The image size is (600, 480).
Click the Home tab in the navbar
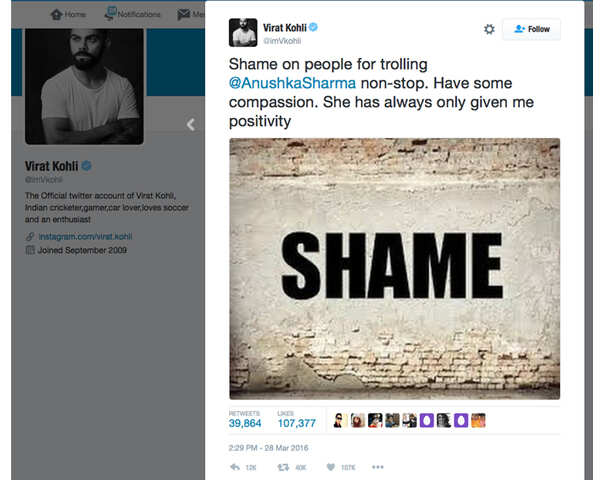pos(68,14)
